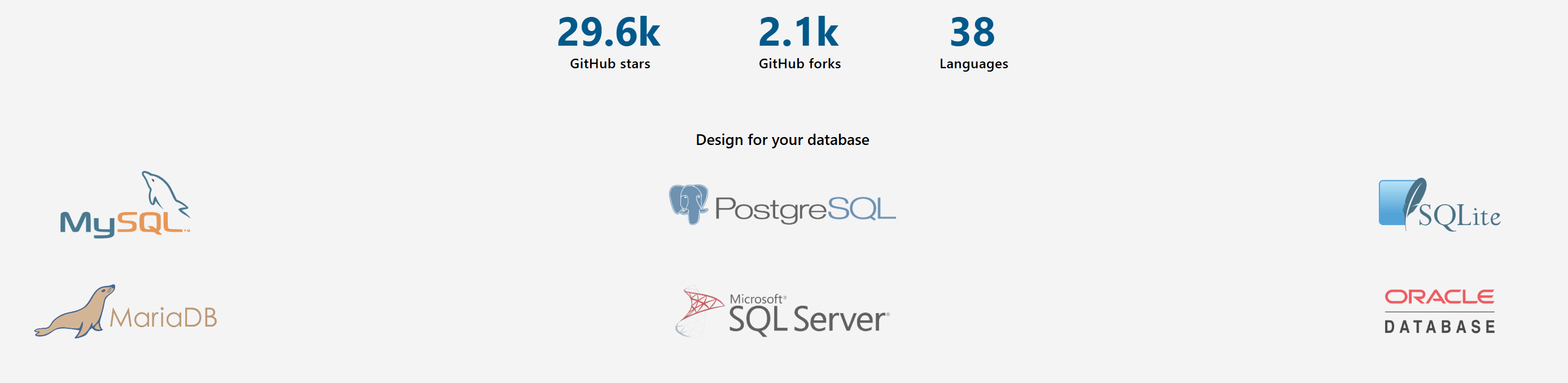Click the SQL Server wordmark

click(809, 320)
